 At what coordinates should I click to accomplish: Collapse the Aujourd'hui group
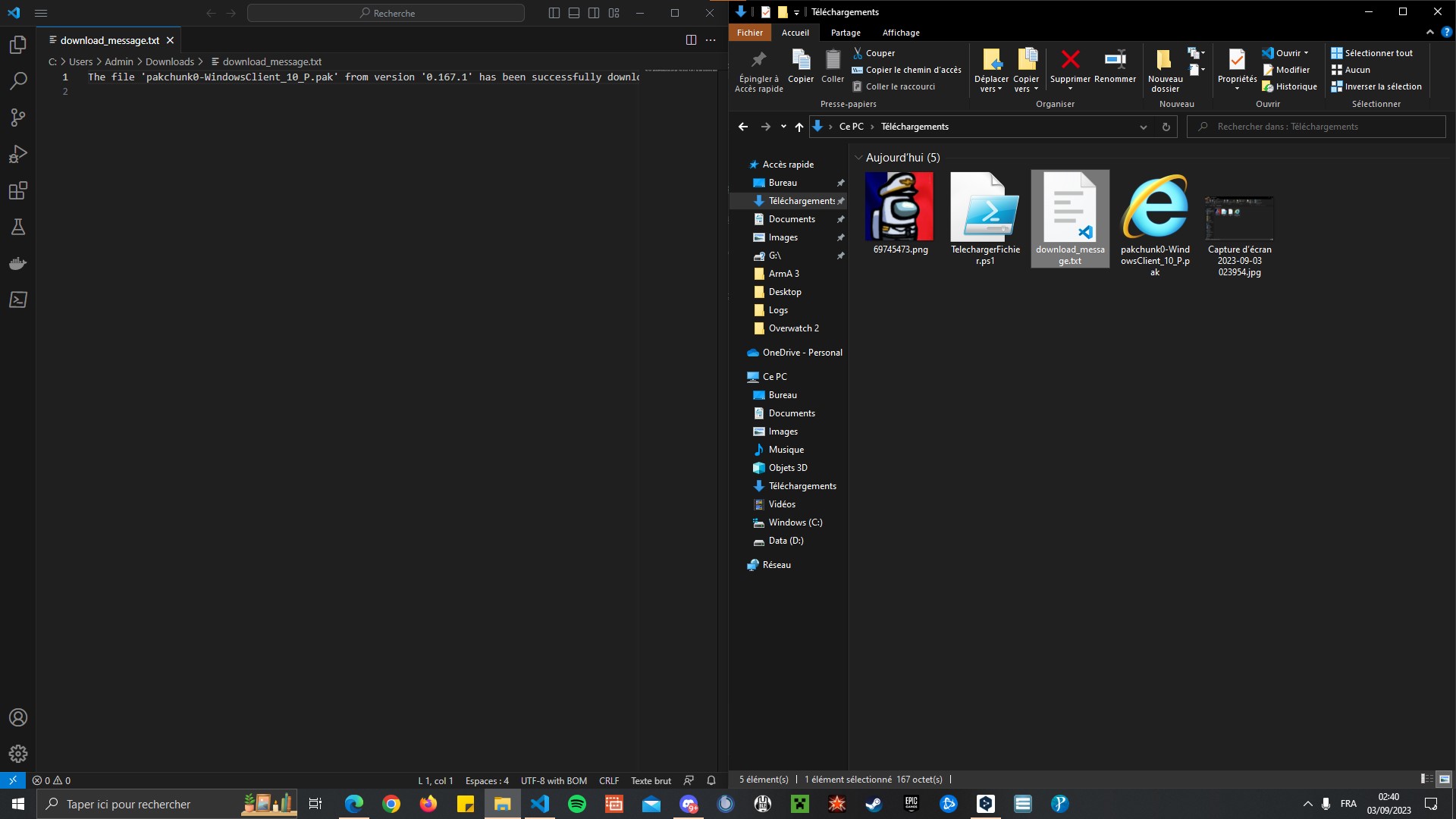[x=858, y=158]
